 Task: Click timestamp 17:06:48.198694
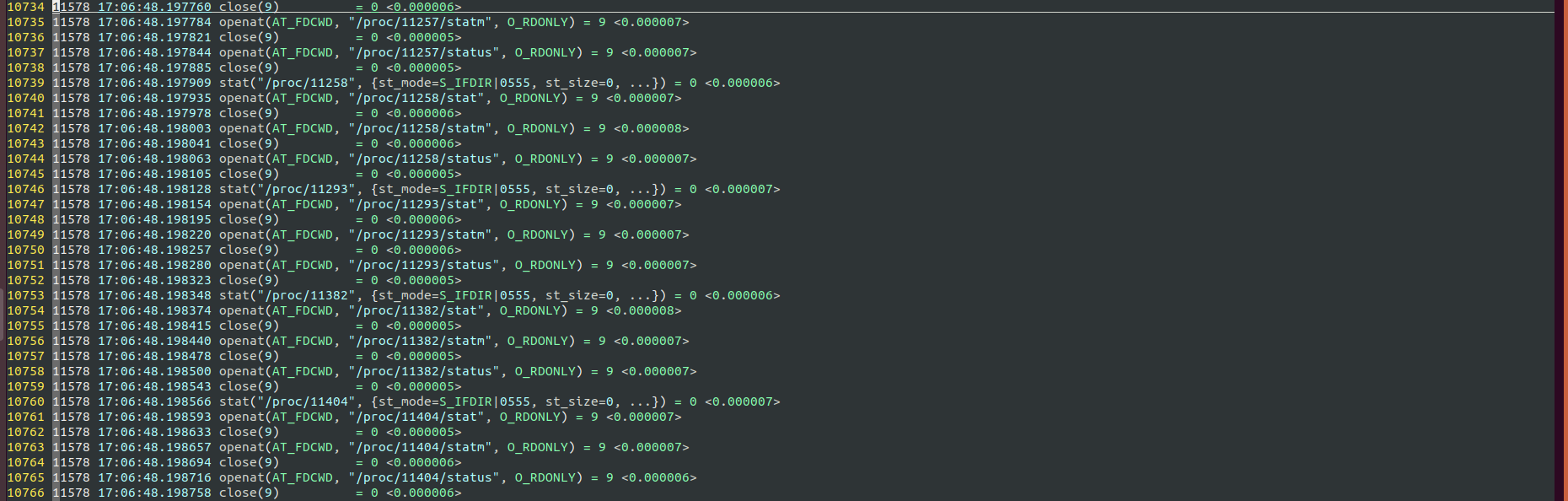(154, 462)
